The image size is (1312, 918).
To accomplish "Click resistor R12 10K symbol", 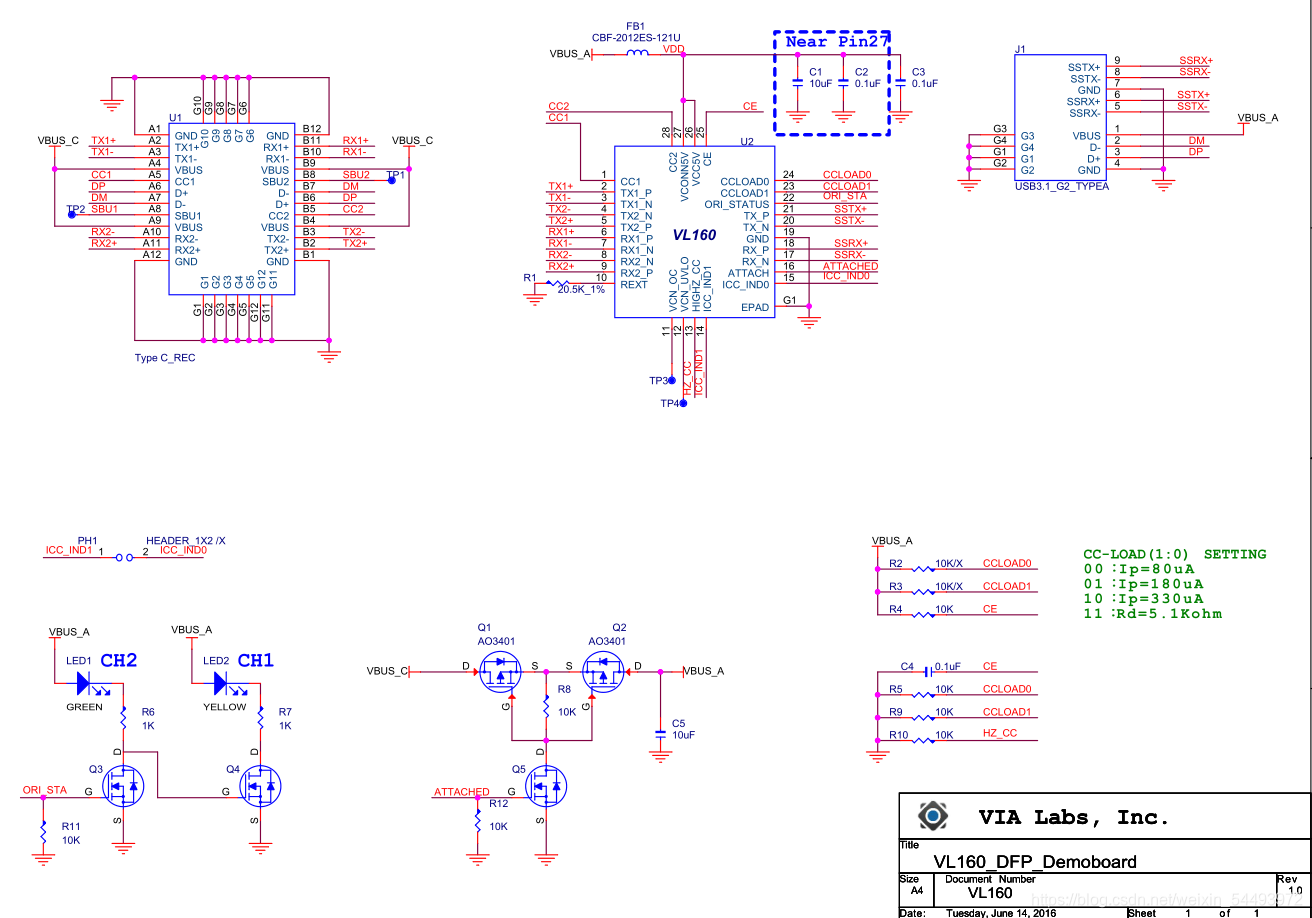I will 478,820.
